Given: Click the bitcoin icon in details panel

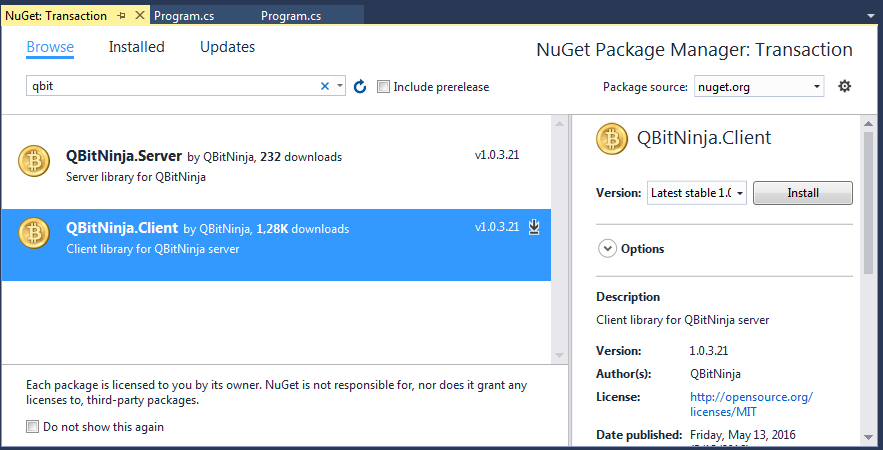Looking at the screenshot, I should pyautogui.click(x=612, y=139).
